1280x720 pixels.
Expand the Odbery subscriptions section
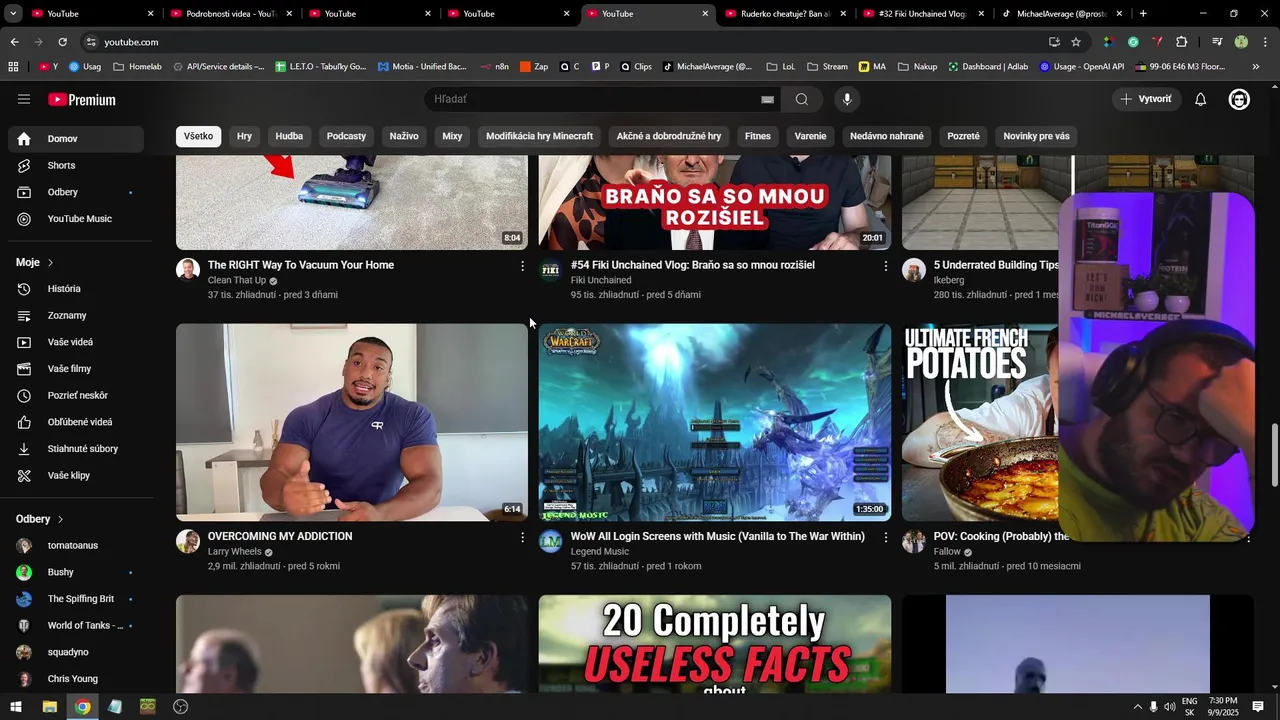pyautogui.click(x=39, y=519)
